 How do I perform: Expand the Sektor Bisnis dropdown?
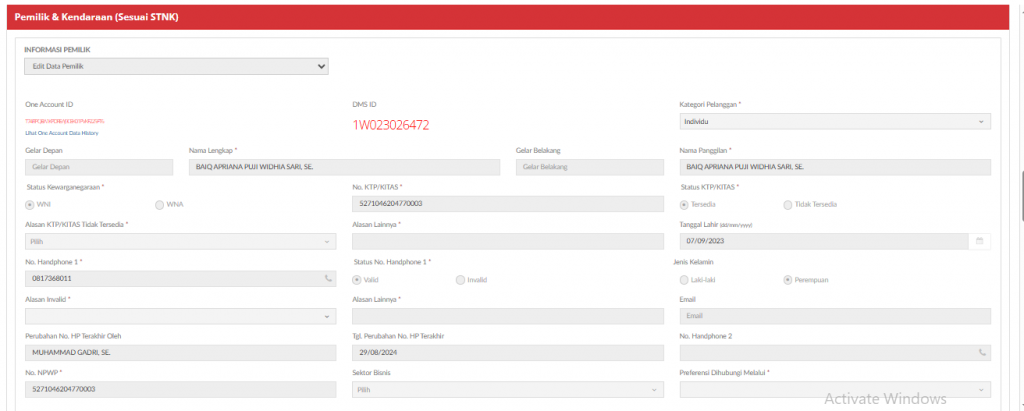click(508, 389)
